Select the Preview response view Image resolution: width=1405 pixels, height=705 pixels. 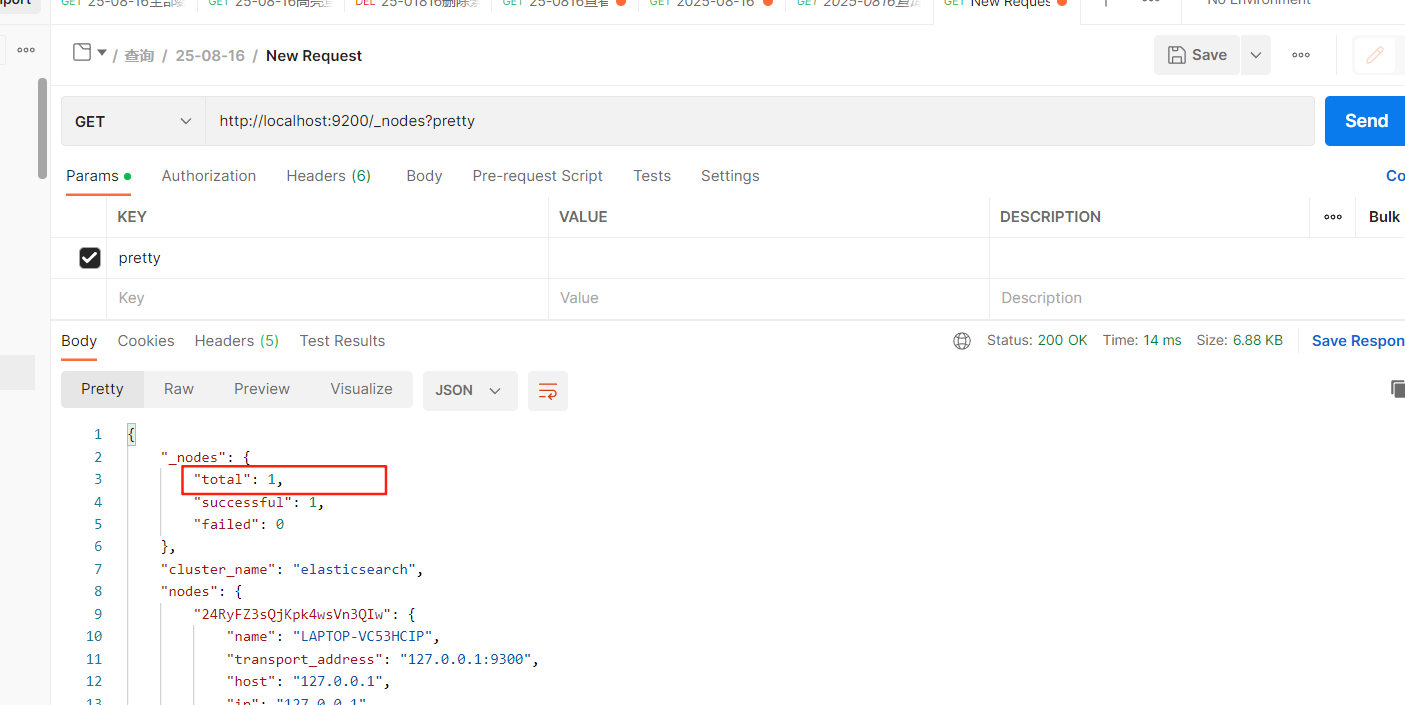pyautogui.click(x=262, y=389)
